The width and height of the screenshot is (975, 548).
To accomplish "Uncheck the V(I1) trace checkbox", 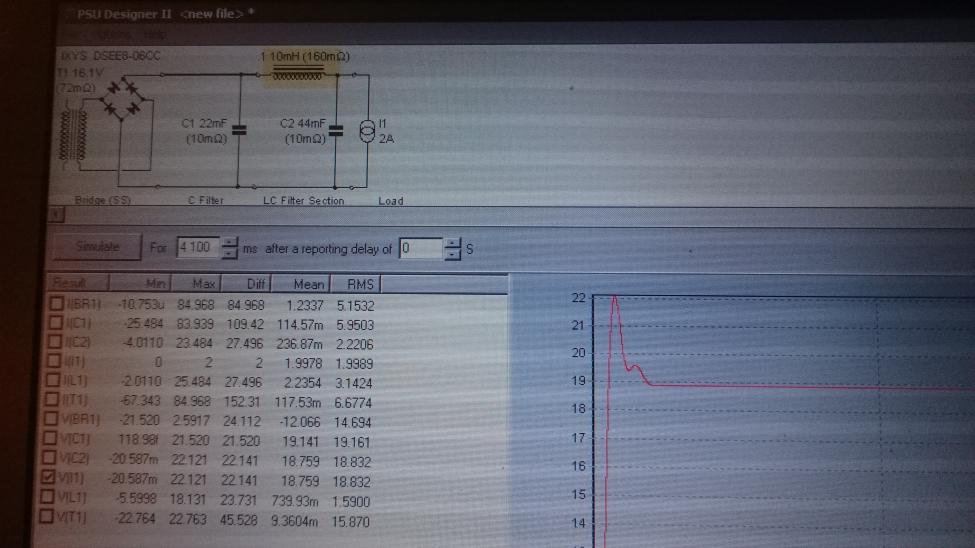I will [x=48, y=477].
